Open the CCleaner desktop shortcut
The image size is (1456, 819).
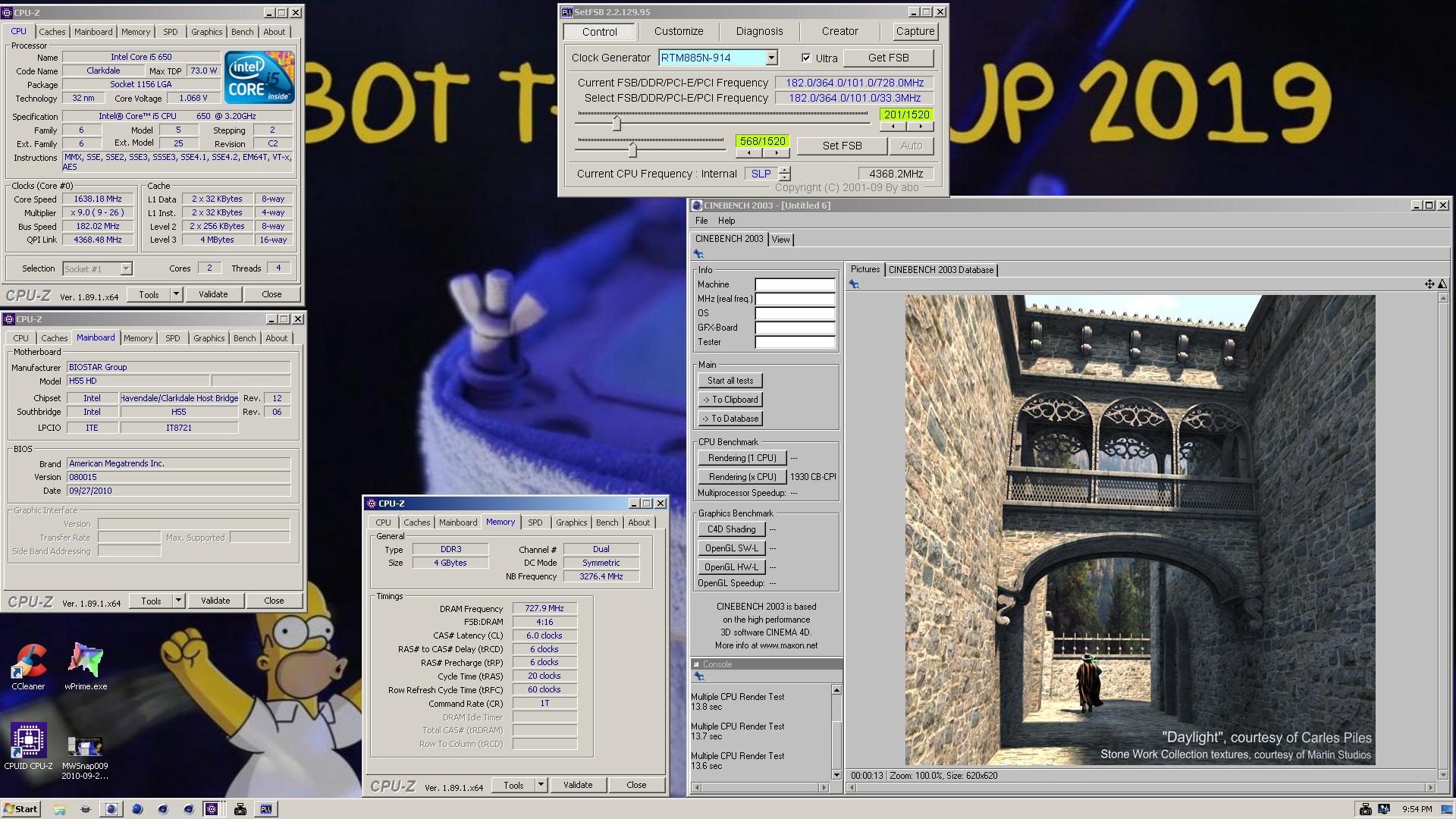(28, 666)
